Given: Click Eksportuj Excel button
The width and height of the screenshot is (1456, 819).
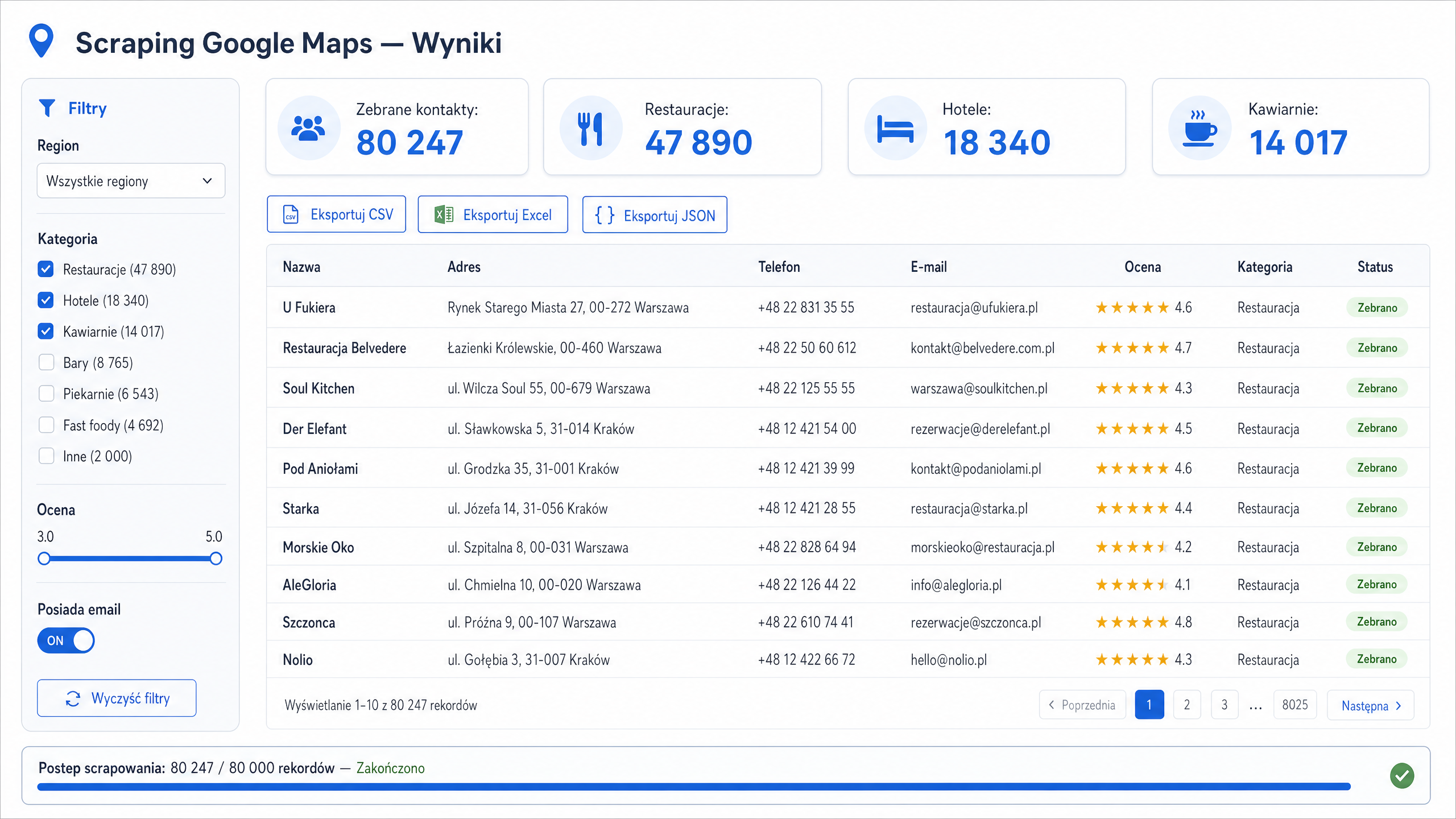Looking at the screenshot, I should coord(493,214).
